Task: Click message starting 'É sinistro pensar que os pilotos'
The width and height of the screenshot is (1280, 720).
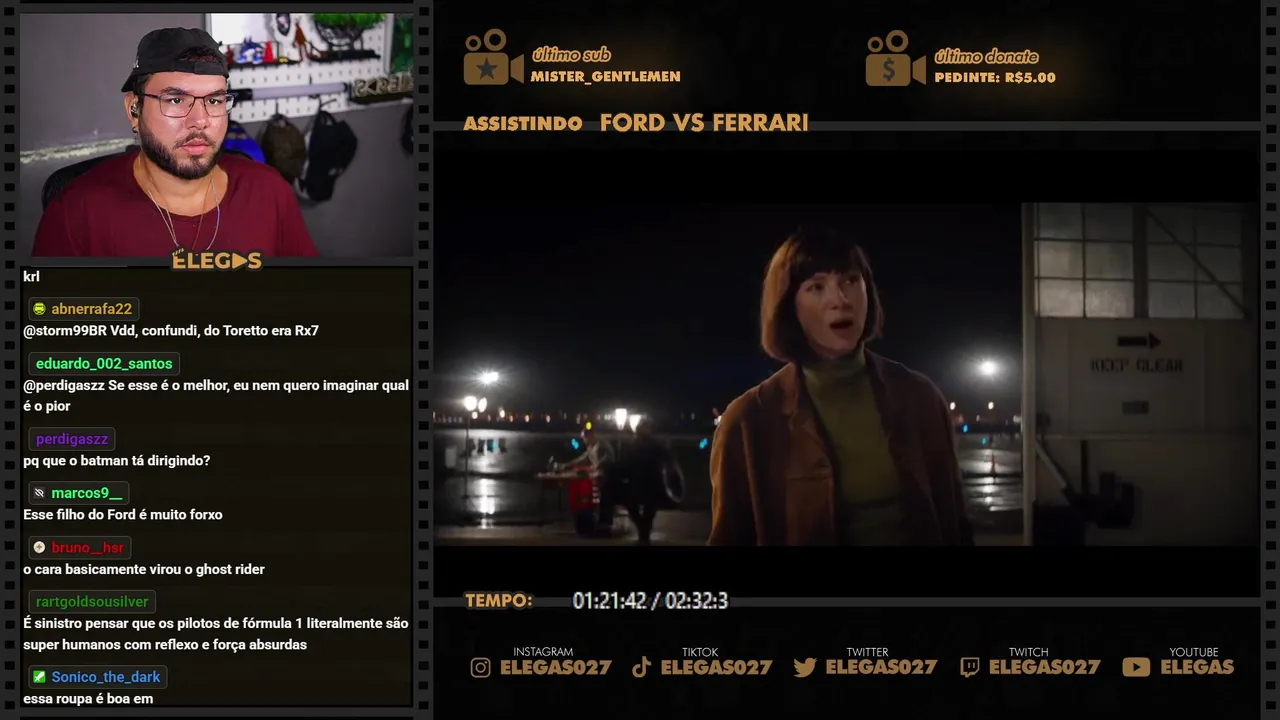Action: pos(216,634)
